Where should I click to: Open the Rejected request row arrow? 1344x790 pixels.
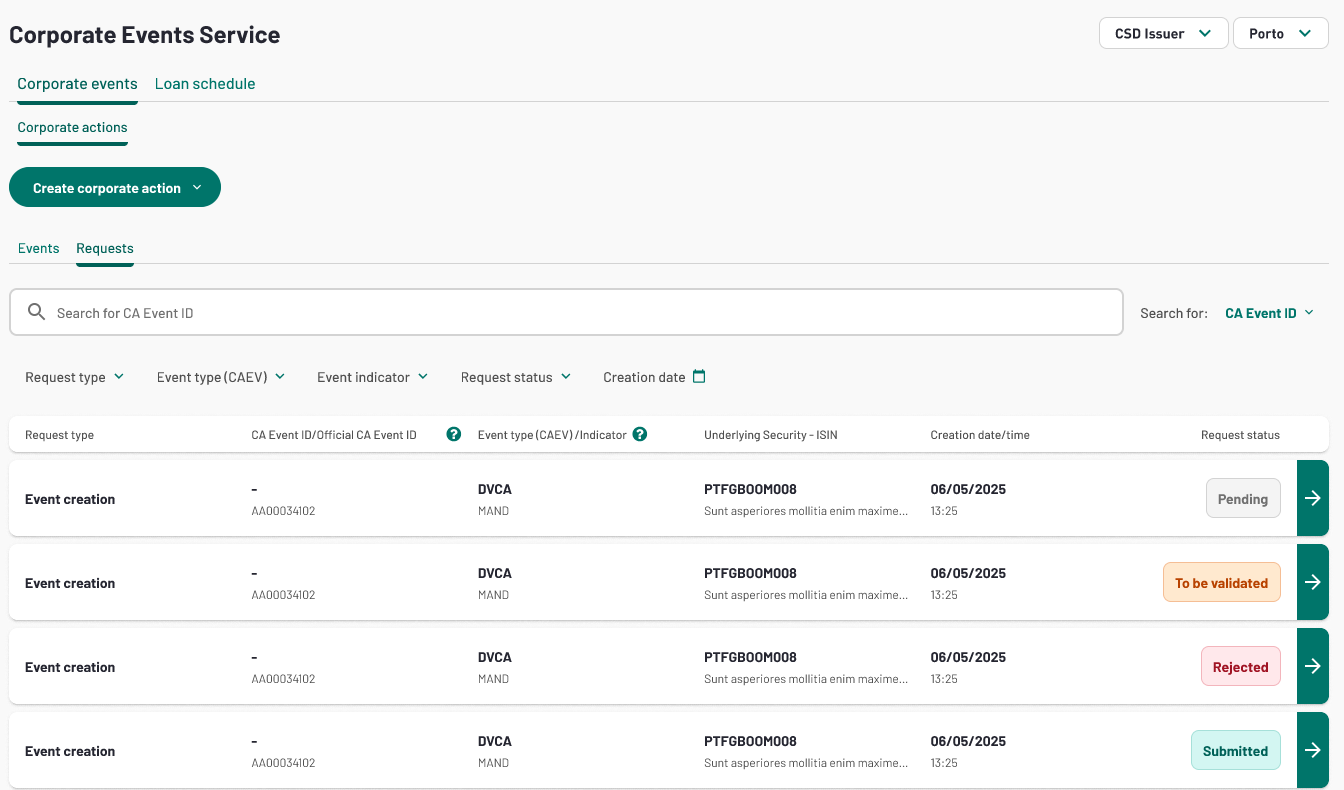pyautogui.click(x=1313, y=666)
